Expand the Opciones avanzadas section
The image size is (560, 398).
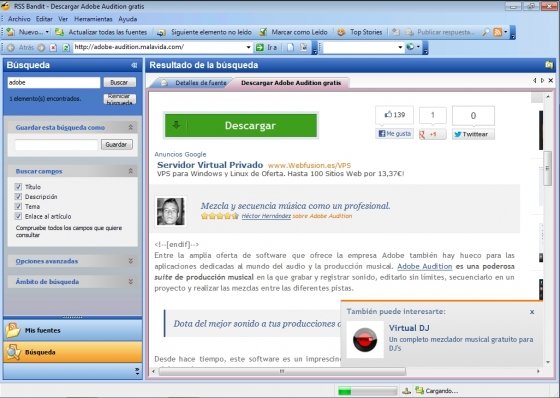131,261
